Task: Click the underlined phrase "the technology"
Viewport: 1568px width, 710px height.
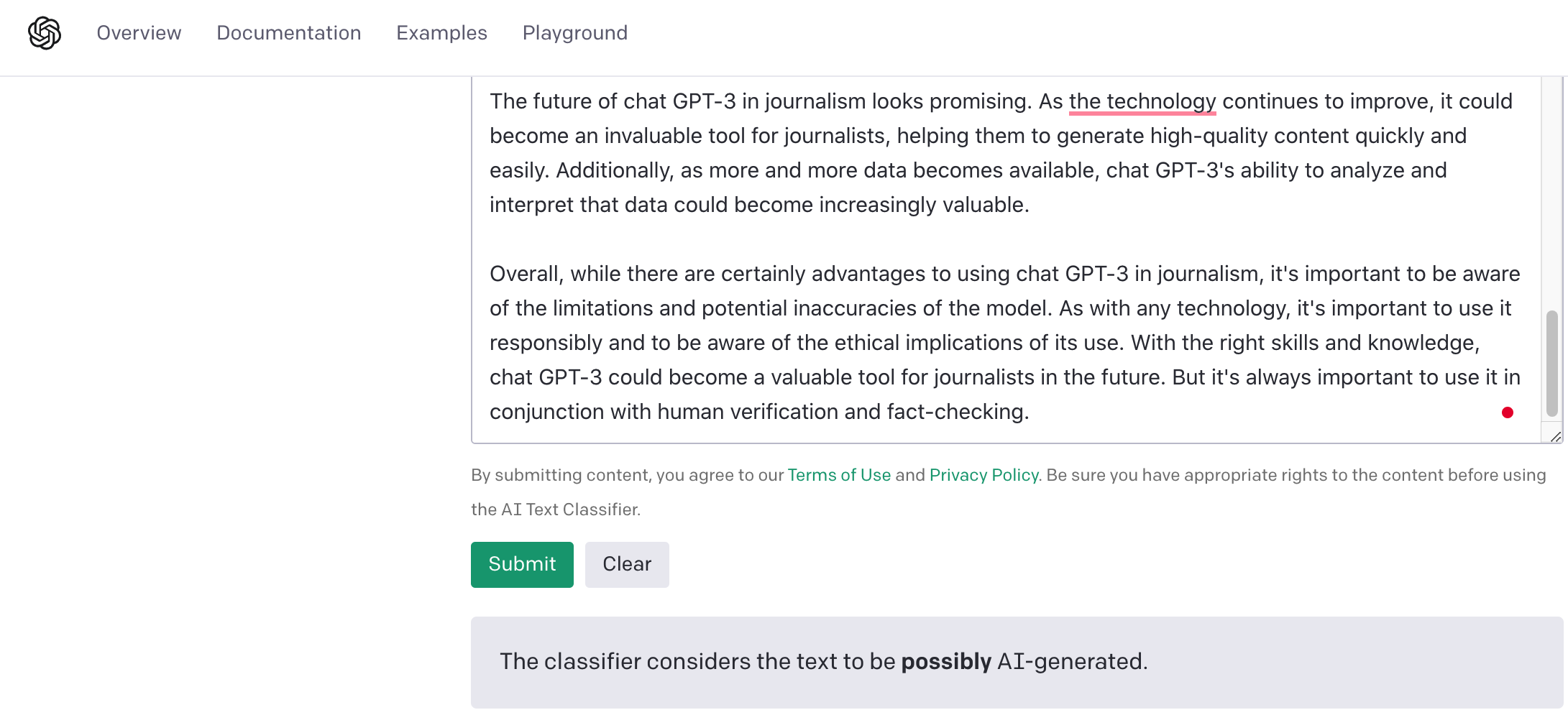Action: pos(1142,101)
